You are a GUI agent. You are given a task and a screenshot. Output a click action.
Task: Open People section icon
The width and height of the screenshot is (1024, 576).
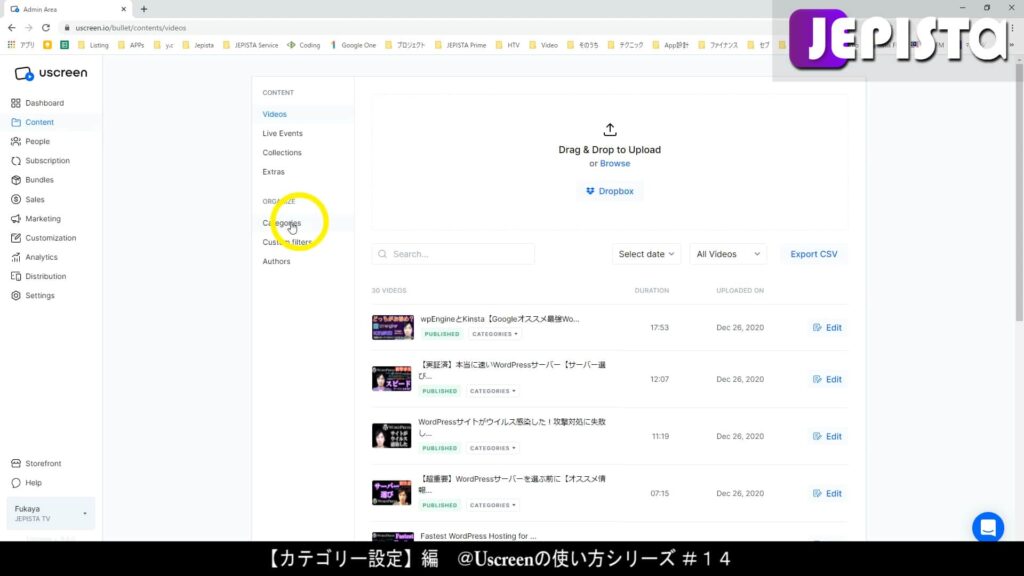(16, 142)
